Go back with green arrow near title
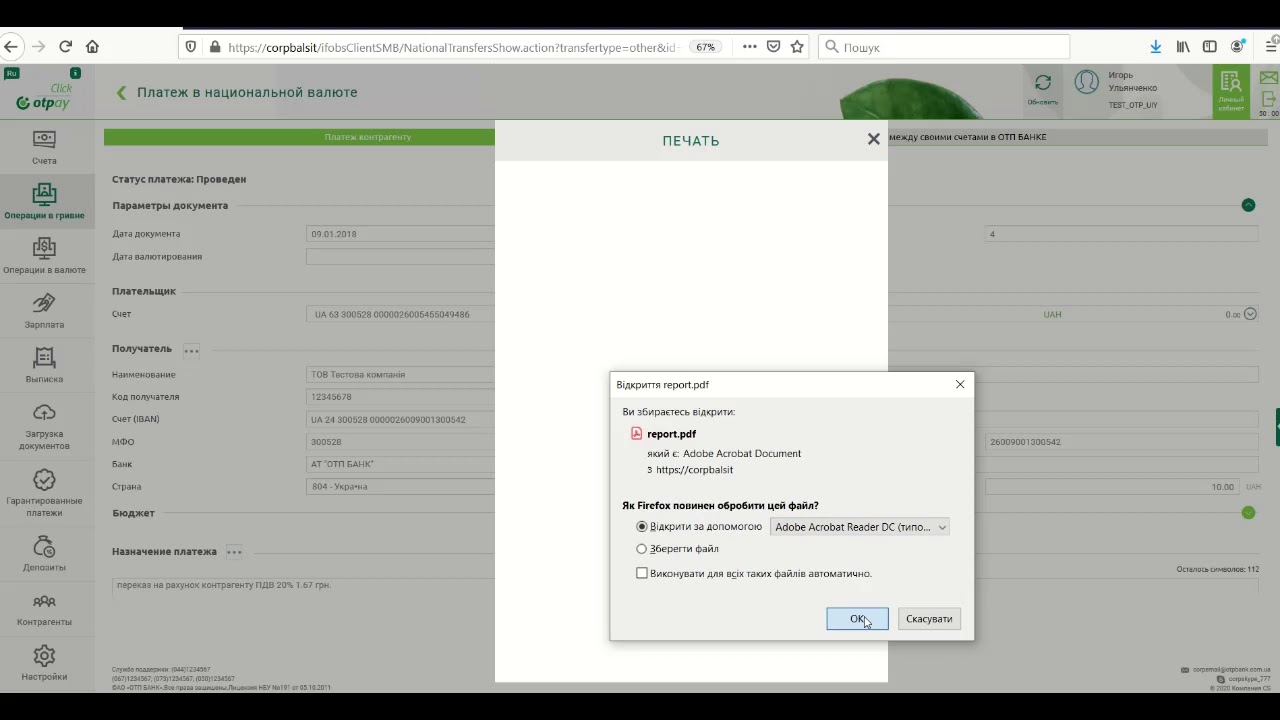The image size is (1280, 720). point(121,93)
